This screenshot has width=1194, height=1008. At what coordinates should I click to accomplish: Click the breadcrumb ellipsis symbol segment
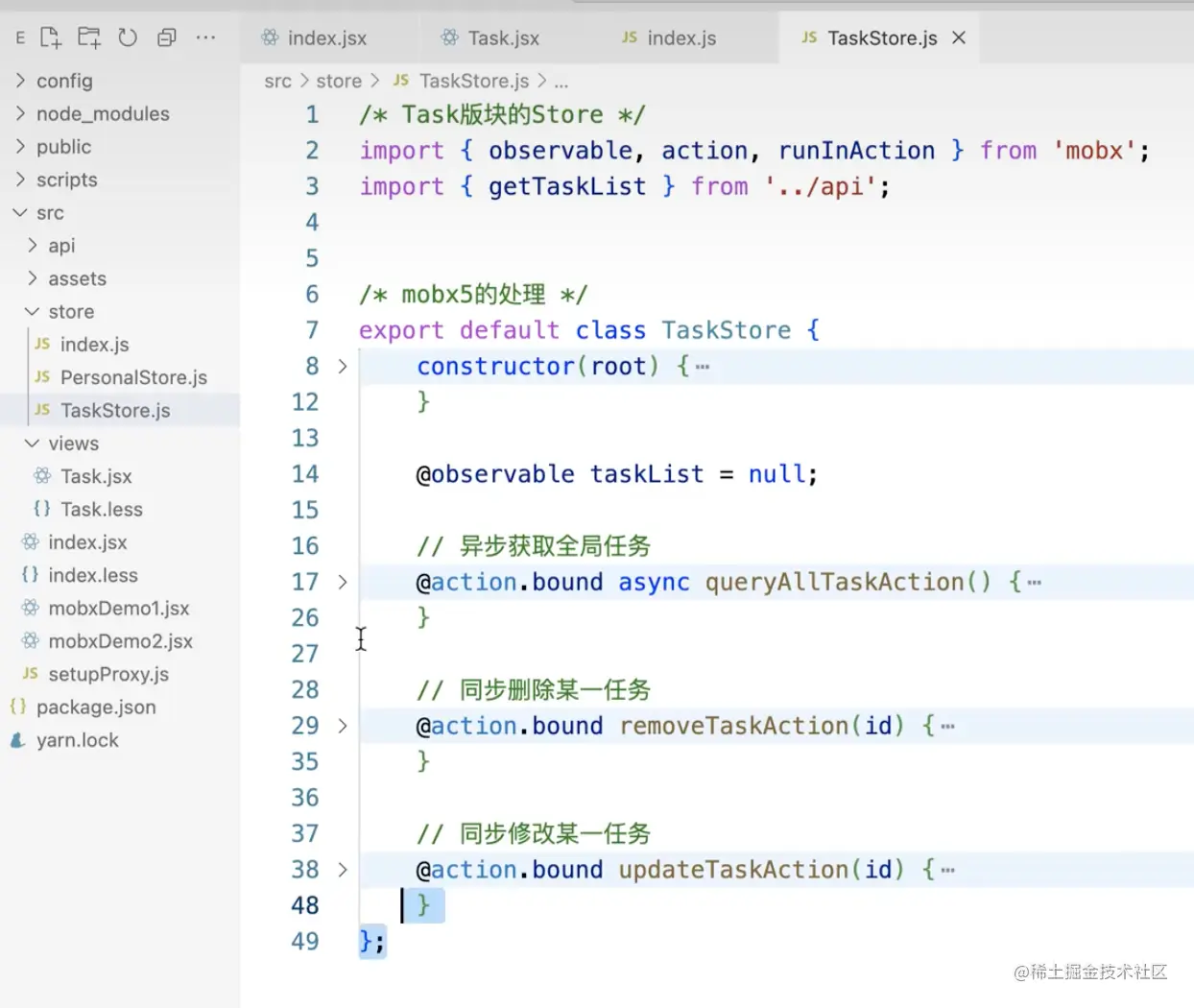coord(561,84)
